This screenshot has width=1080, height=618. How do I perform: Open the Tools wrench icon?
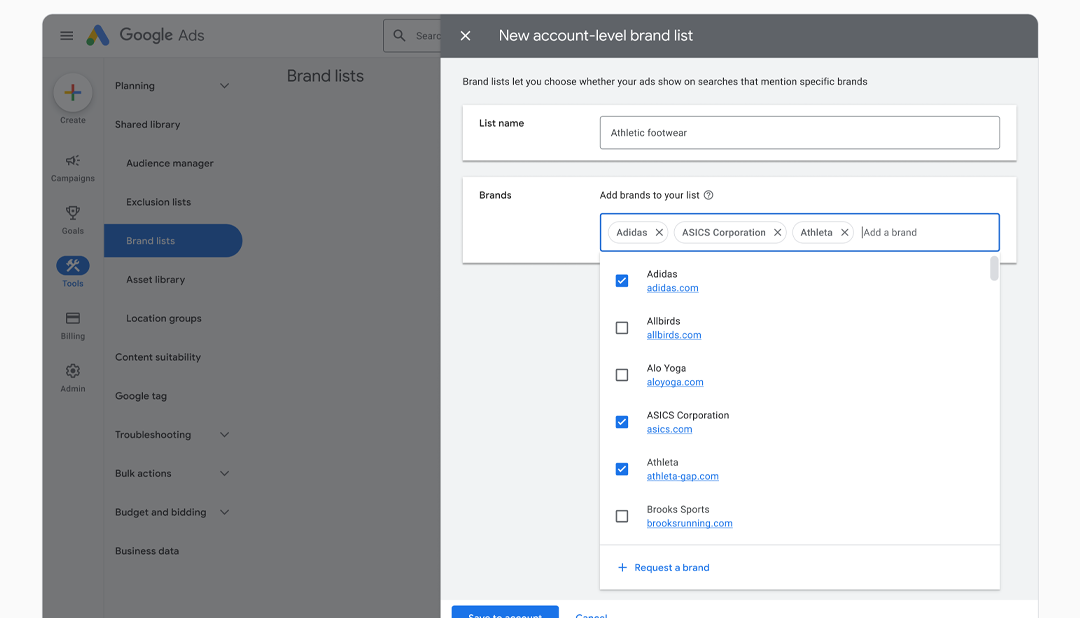[x=72, y=266]
